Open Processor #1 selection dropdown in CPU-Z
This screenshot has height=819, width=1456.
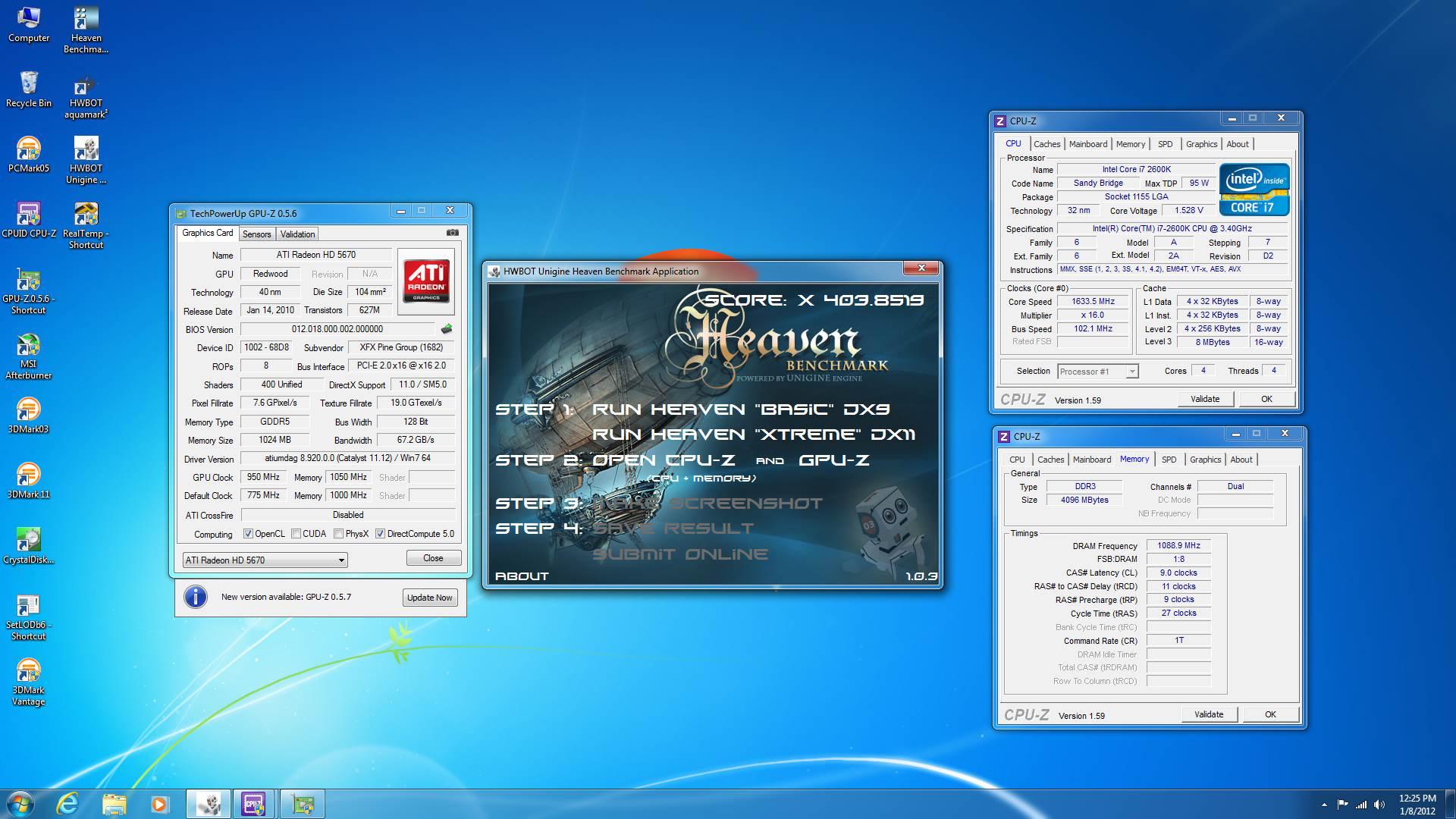tap(1097, 371)
